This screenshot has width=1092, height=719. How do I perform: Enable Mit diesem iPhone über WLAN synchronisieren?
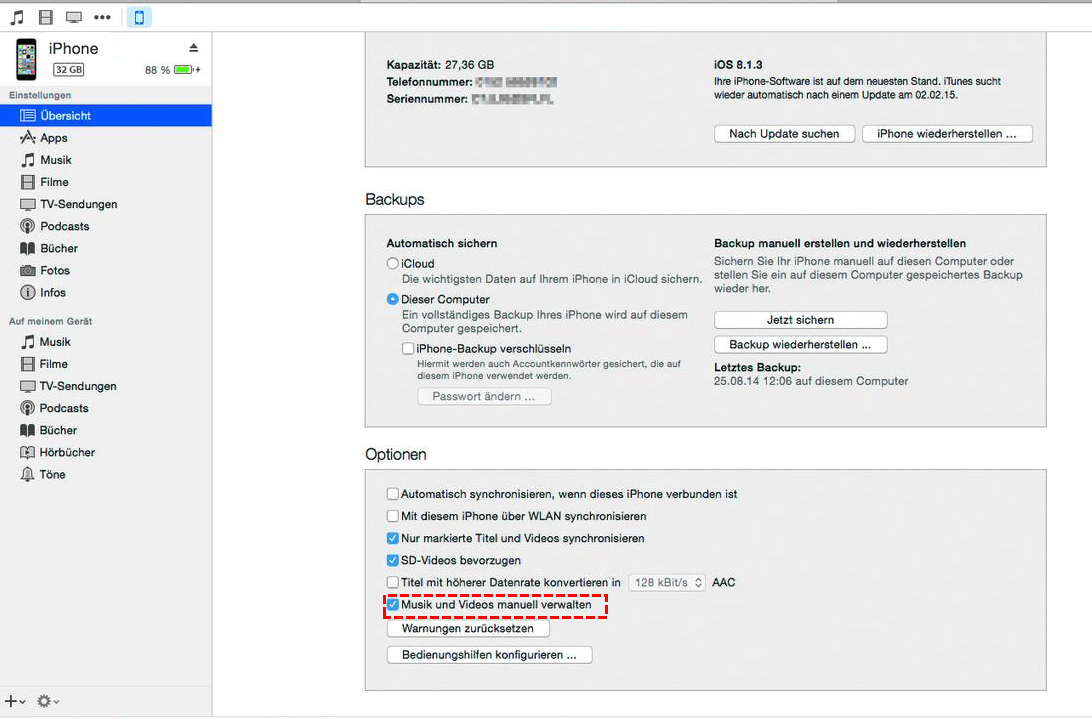click(x=393, y=516)
